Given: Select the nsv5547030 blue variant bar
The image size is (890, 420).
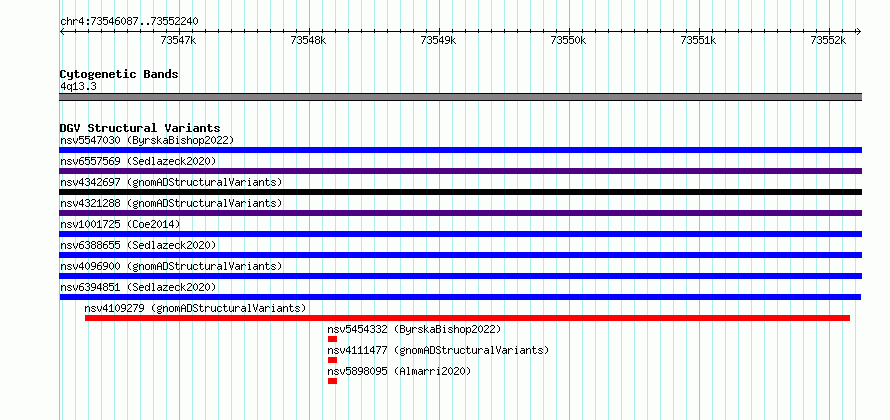Looking at the screenshot, I should coord(460,150).
